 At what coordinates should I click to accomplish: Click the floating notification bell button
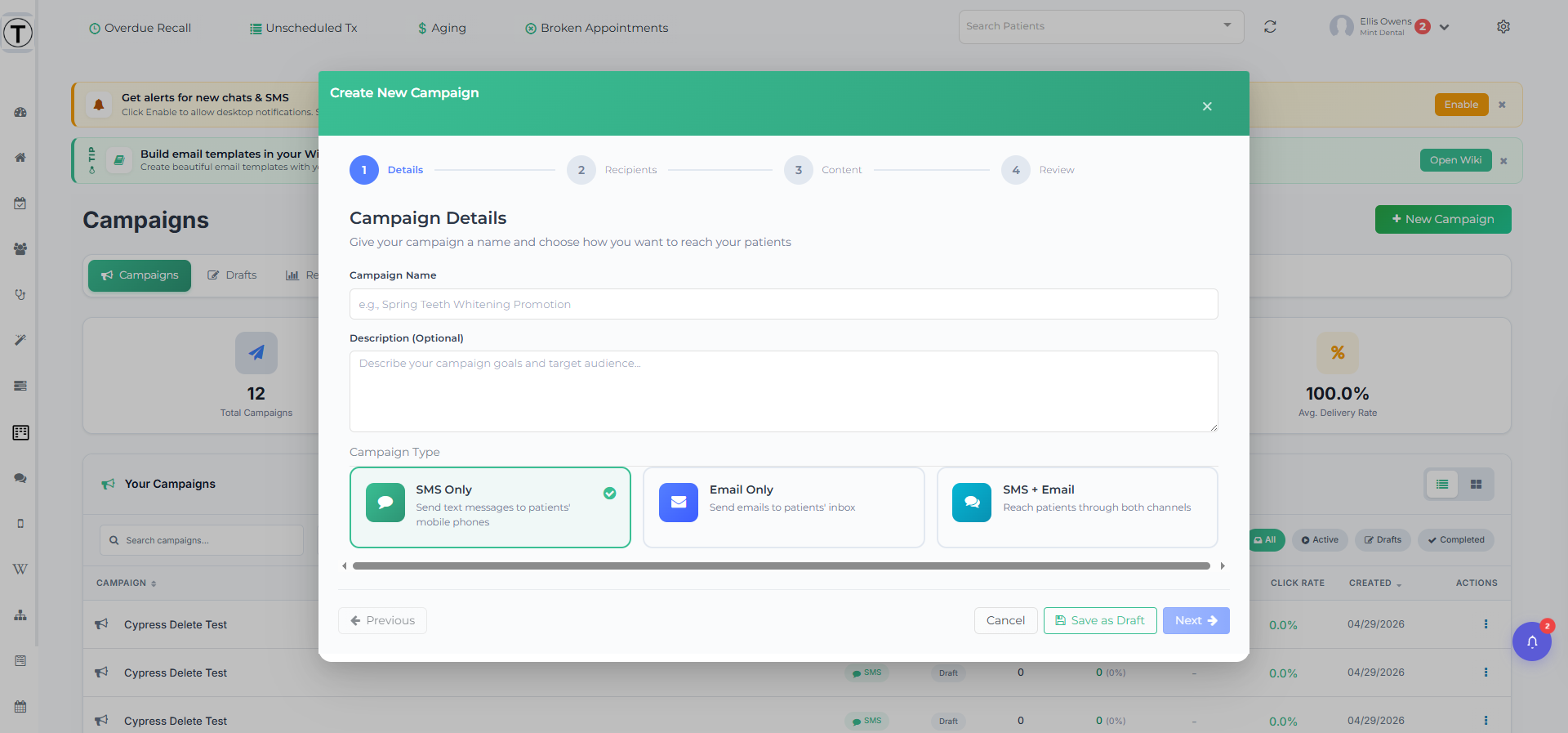[x=1532, y=641]
